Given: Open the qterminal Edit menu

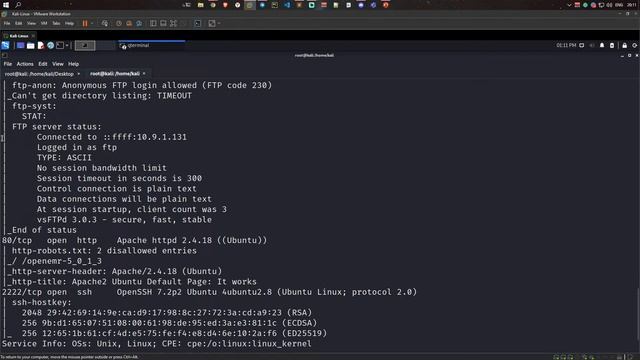Looking at the screenshot, I should coord(43,64).
